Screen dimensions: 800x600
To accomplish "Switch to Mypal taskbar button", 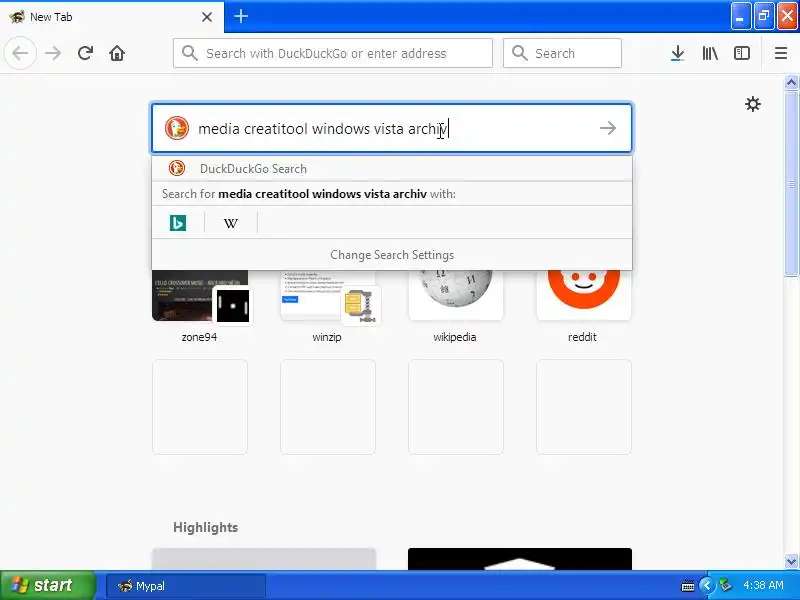I will coord(186,586).
